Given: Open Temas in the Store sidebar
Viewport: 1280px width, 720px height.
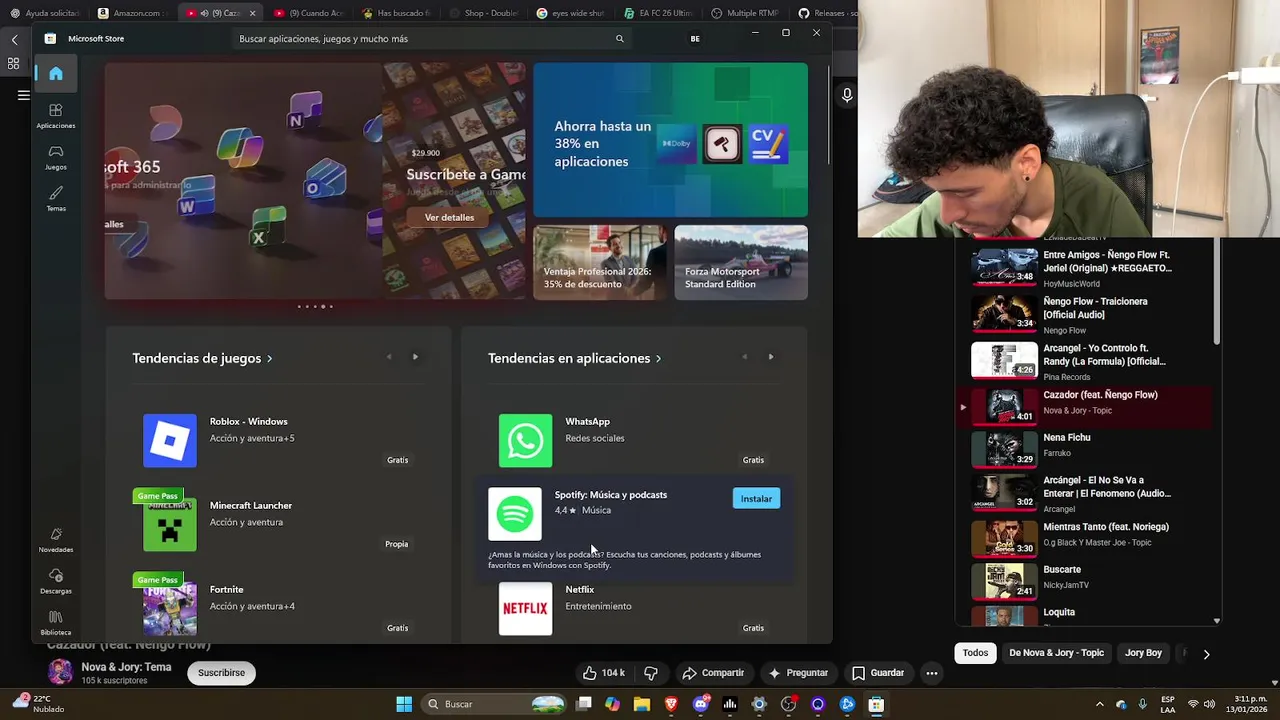Looking at the screenshot, I should 56,198.
